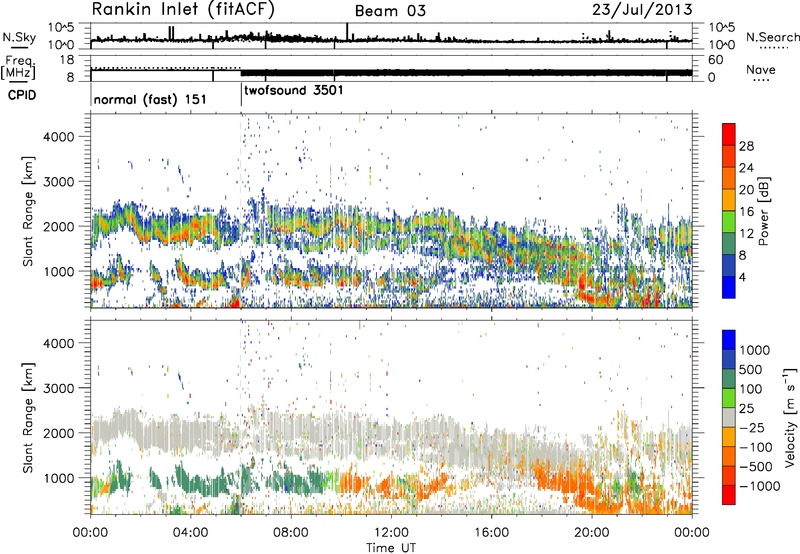800x554 pixels.
Task: Click the date '23/Jul/2013'
Action: point(642,10)
